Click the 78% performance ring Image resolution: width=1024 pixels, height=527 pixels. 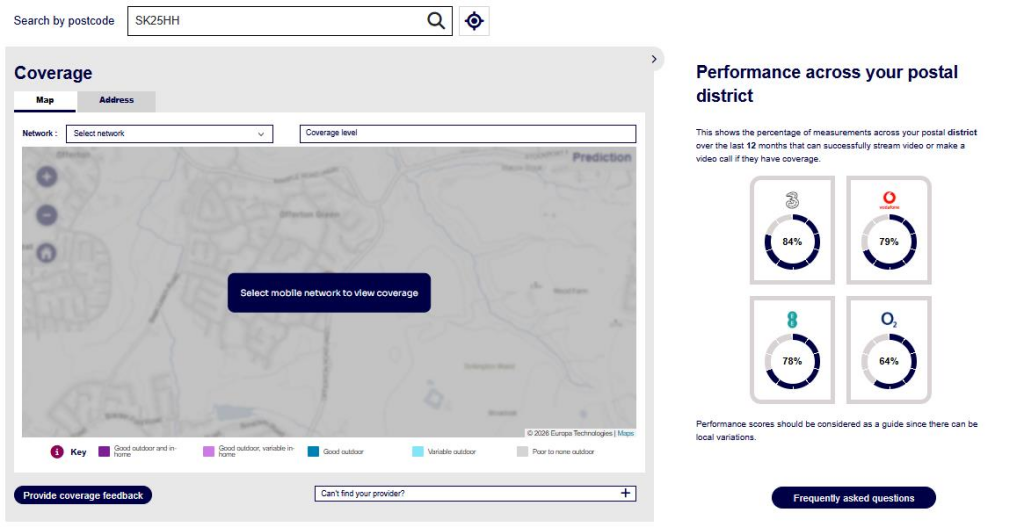[x=792, y=361]
